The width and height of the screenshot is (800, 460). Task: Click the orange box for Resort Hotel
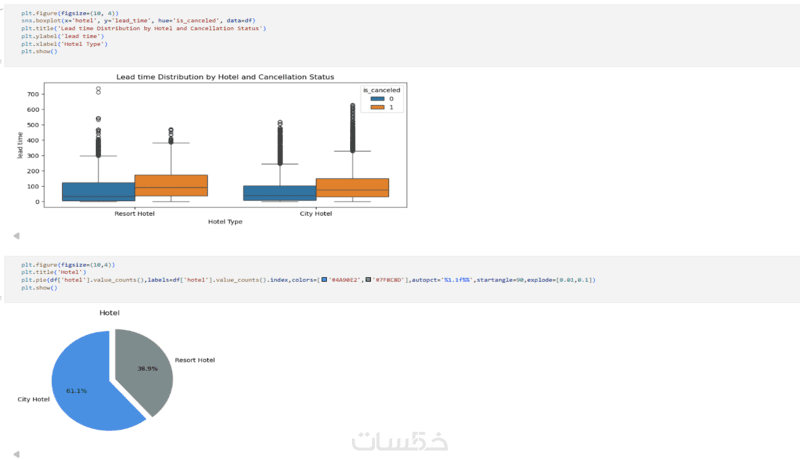(x=171, y=186)
